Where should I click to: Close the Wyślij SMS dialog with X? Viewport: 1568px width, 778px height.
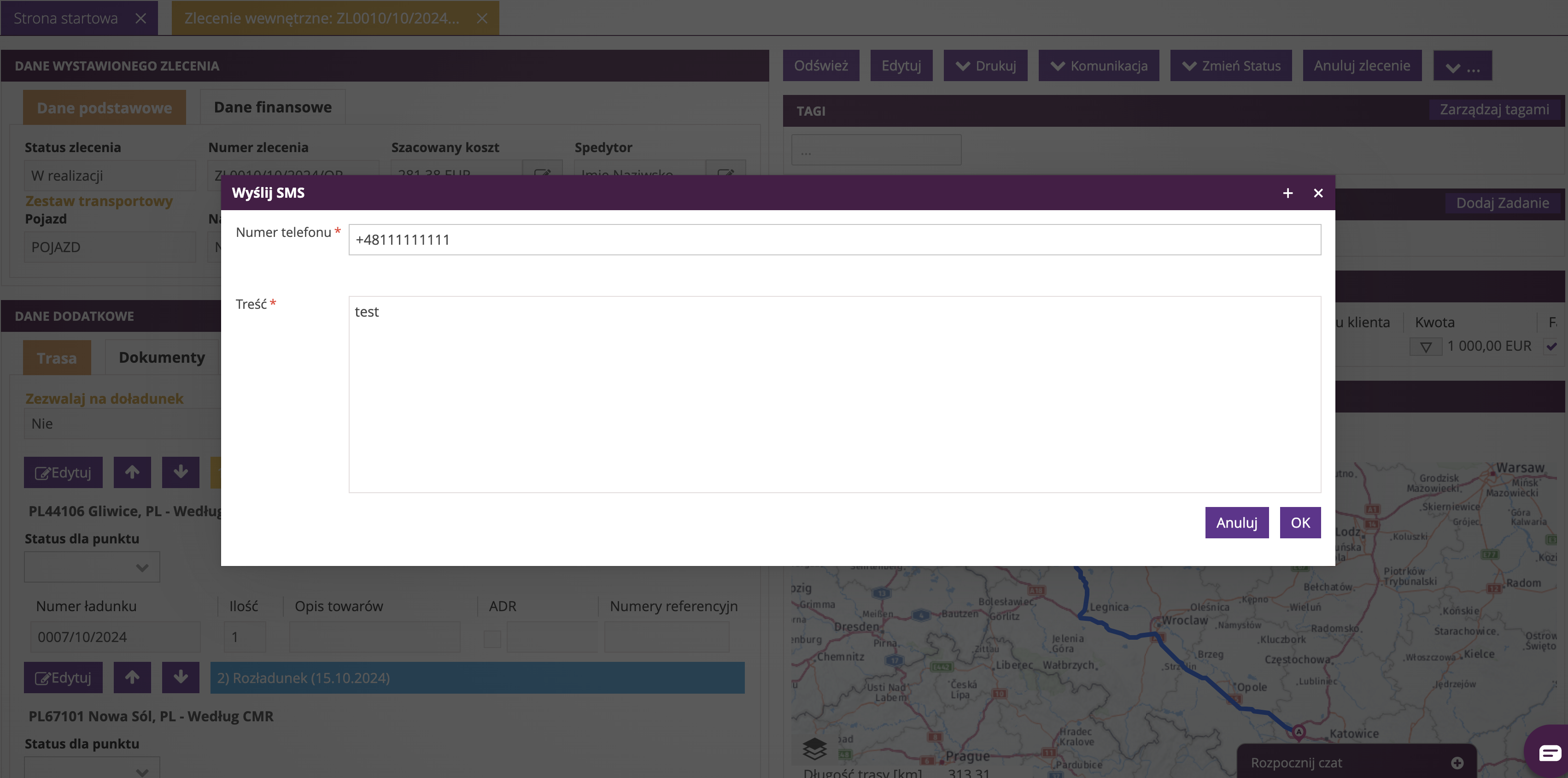tap(1318, 193)
